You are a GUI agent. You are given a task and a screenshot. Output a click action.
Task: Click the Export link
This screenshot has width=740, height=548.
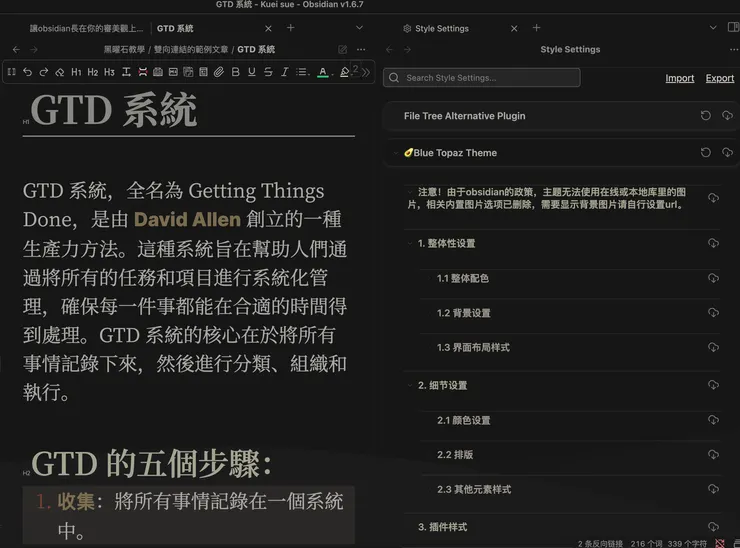coord(720,78)
